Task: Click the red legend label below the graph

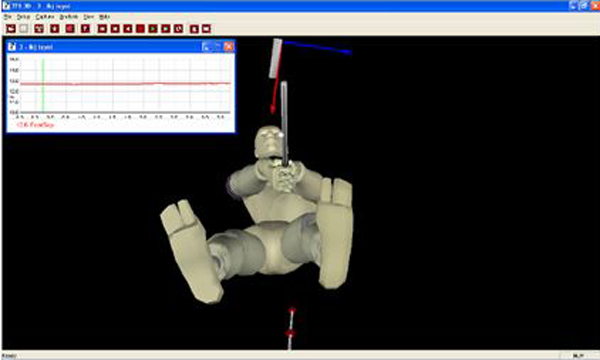Action: point(35,125)
